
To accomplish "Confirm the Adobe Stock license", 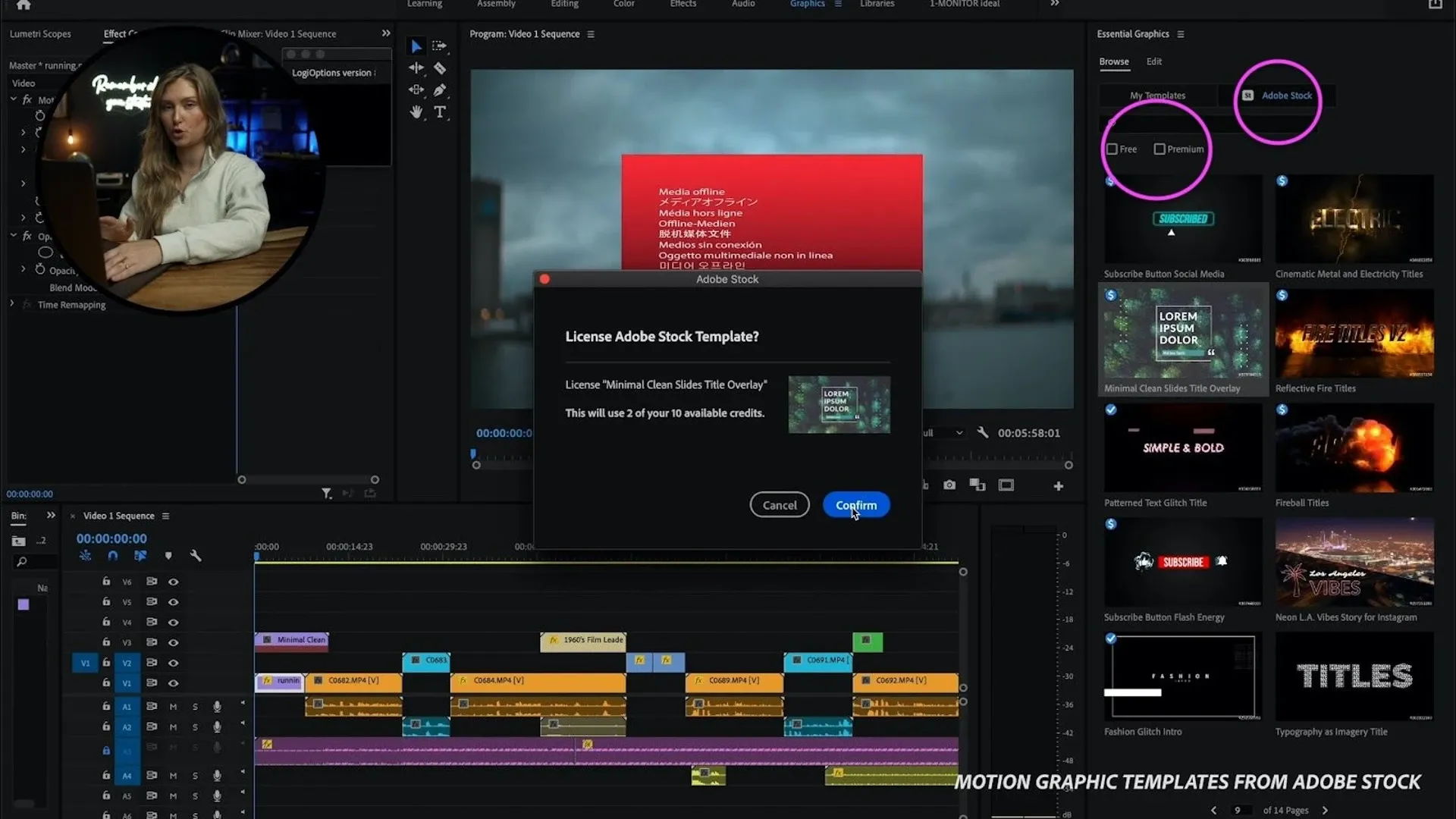I will [x=855, y=505].
